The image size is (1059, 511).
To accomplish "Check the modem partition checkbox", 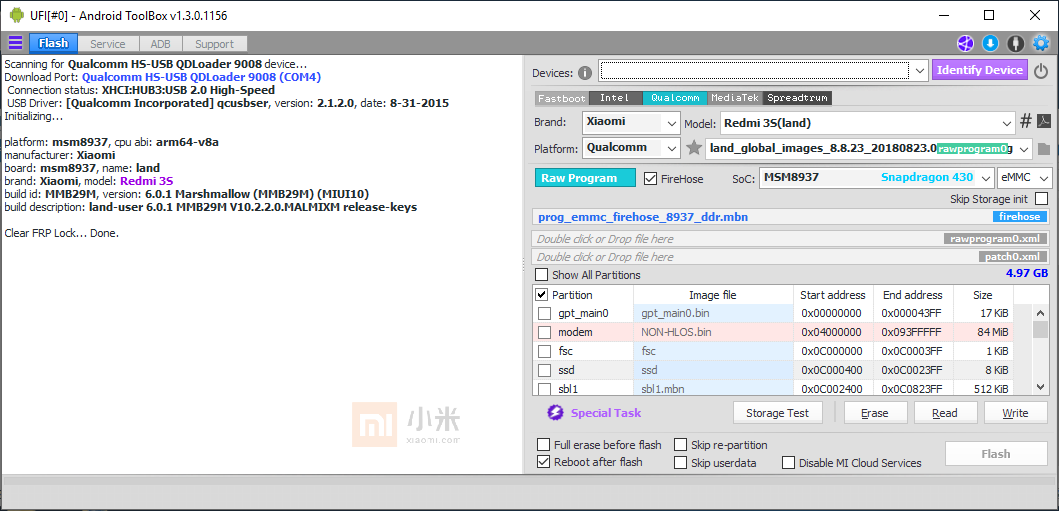I will (x=544, y=332).
